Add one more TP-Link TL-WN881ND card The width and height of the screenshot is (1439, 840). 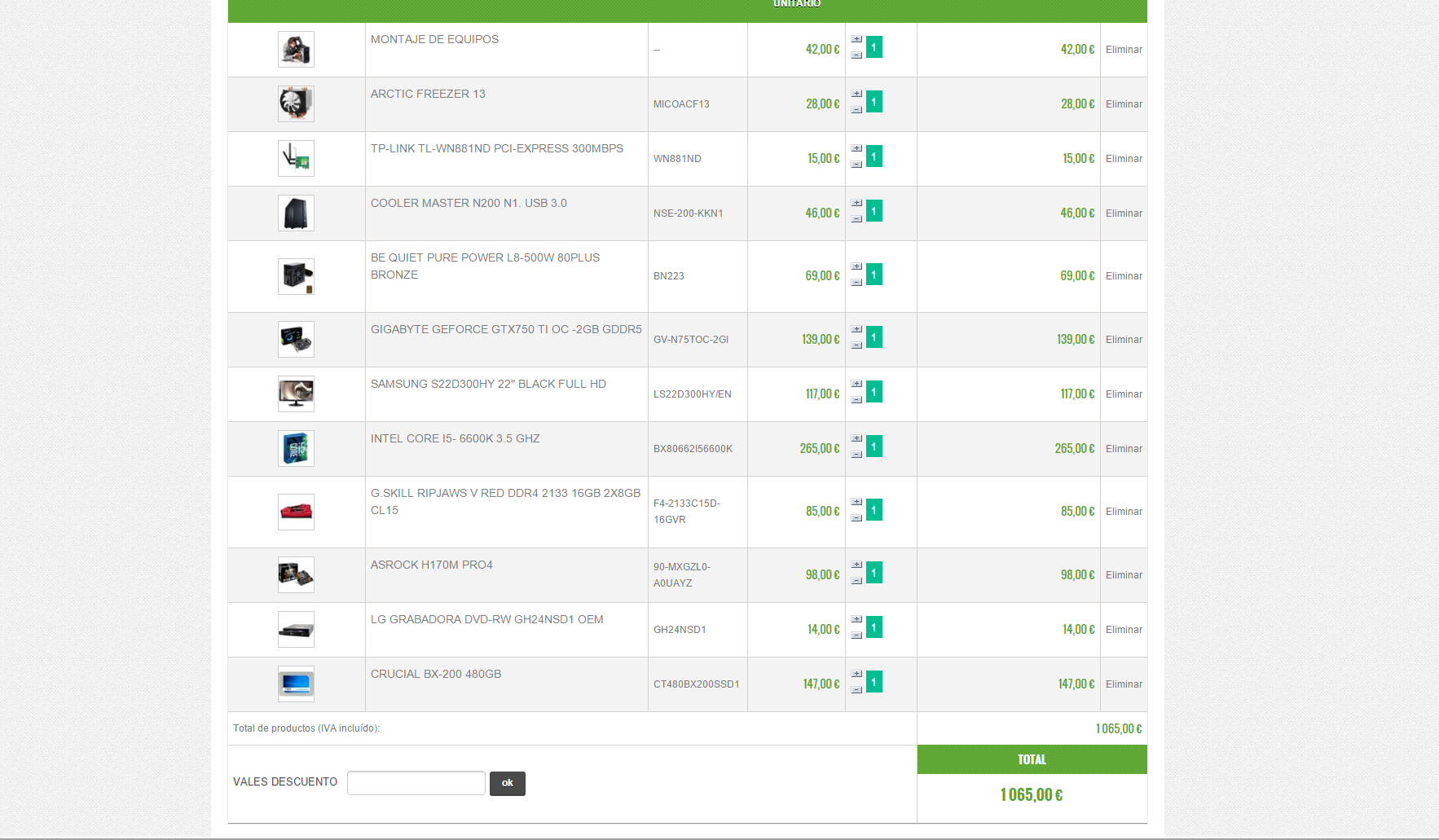tap(856, 148)
